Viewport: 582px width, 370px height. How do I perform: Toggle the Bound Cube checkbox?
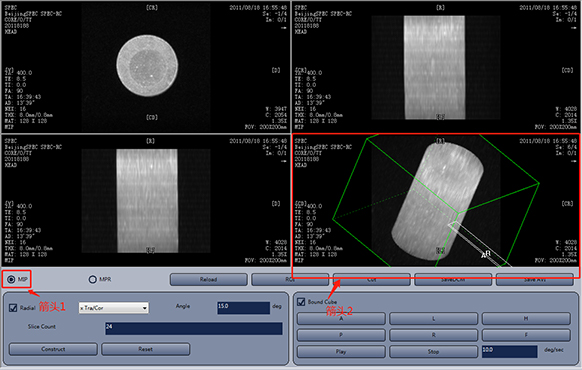pyautogui.click(x=301, y=302)
